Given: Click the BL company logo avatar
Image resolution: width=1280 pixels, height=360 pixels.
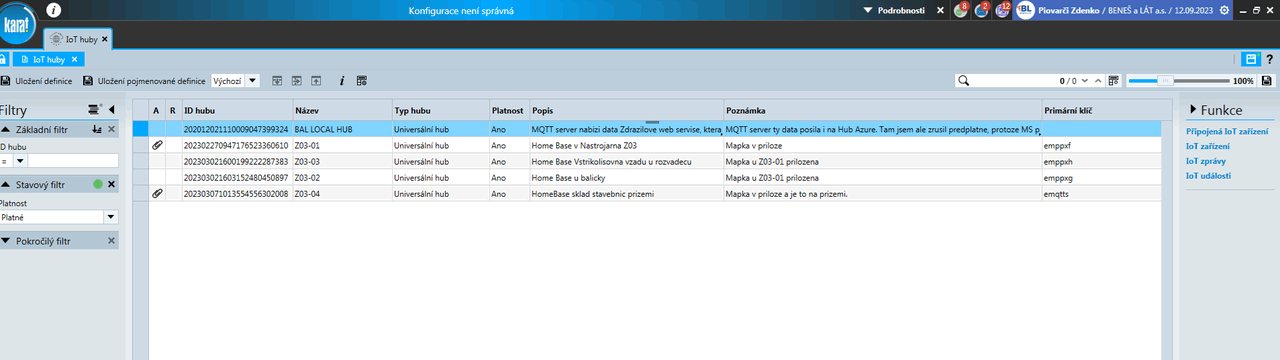Looking at the screenshot, I should (x=1025, y=10).
